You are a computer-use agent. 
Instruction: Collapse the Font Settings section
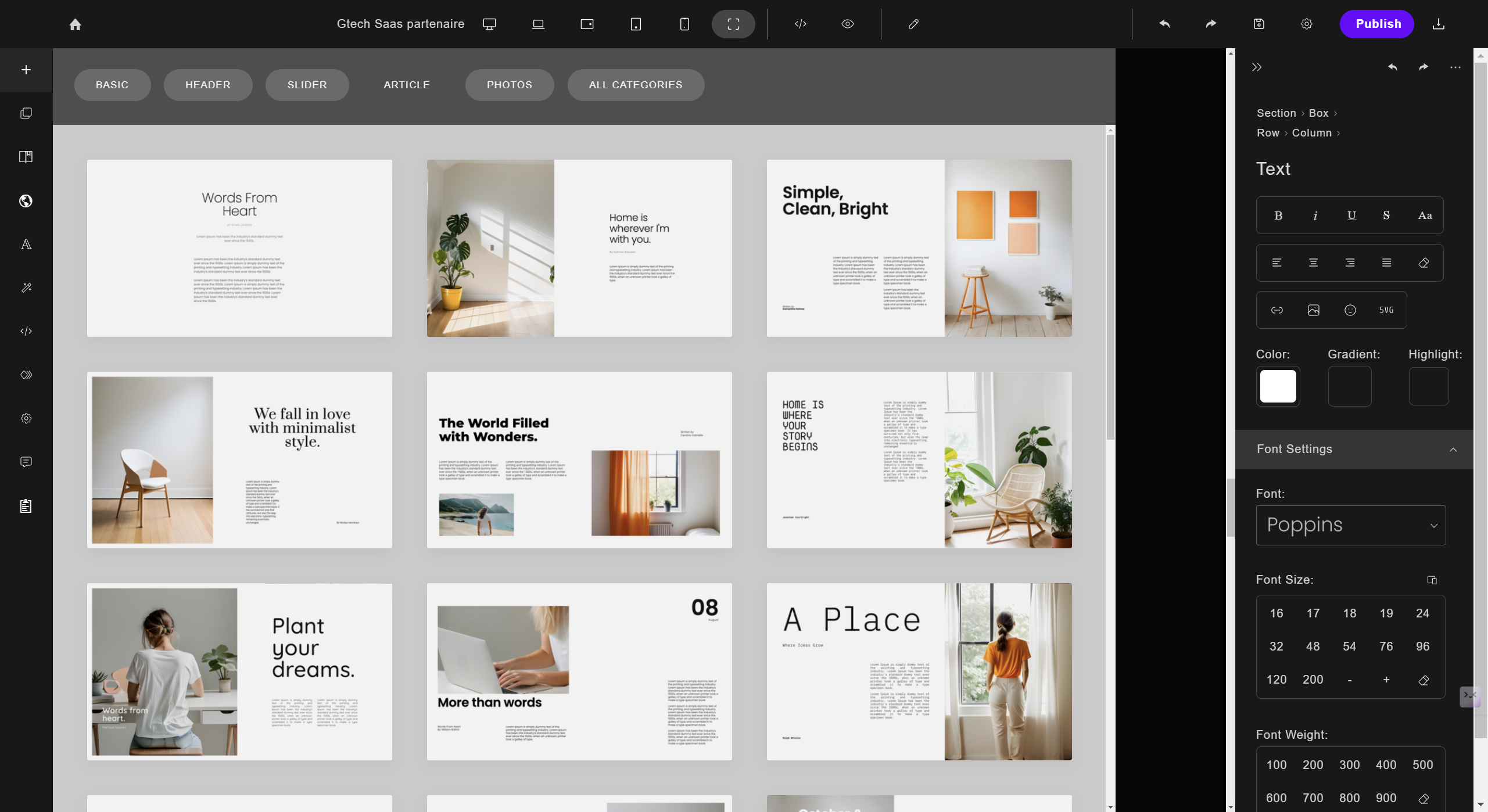tap(1453, 450)
